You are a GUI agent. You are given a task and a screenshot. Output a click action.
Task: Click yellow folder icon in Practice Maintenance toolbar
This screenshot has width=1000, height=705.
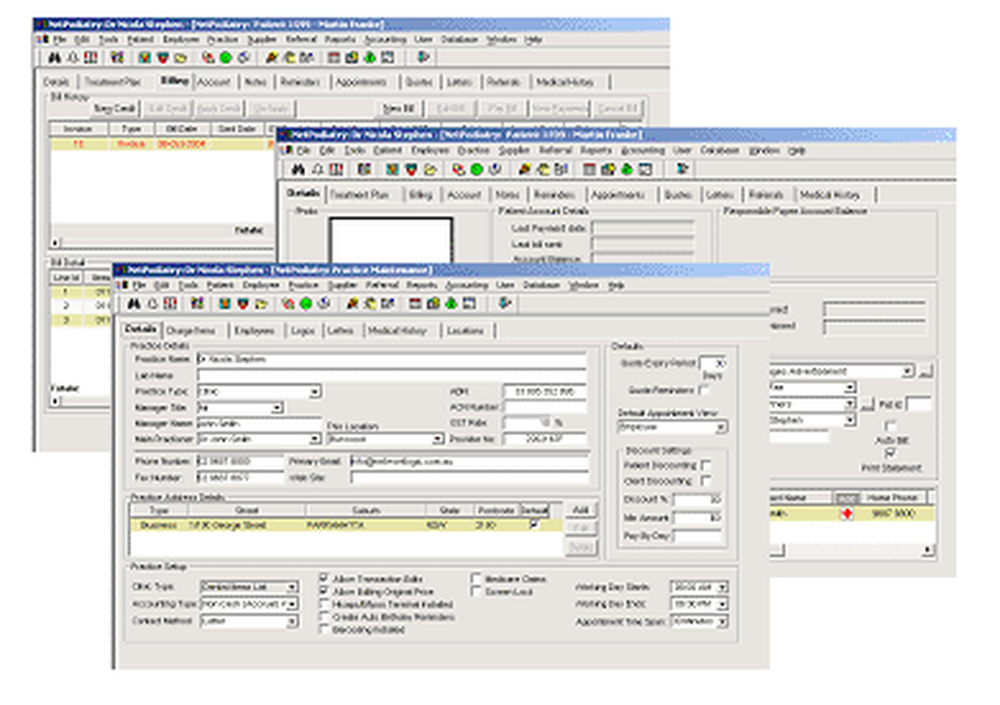tap(260, 304)
